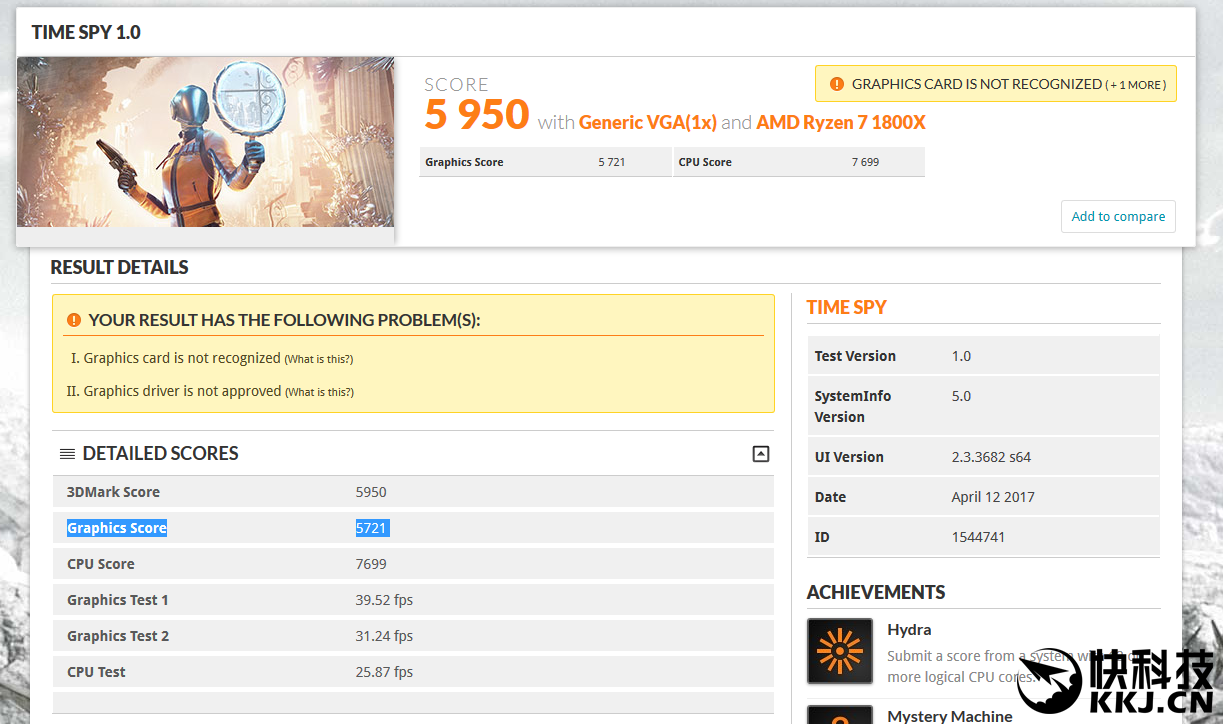Screen dimensions: 1223x724
Task: Click the ACHIEVEMENTS heading
Action: click(876, 592)
